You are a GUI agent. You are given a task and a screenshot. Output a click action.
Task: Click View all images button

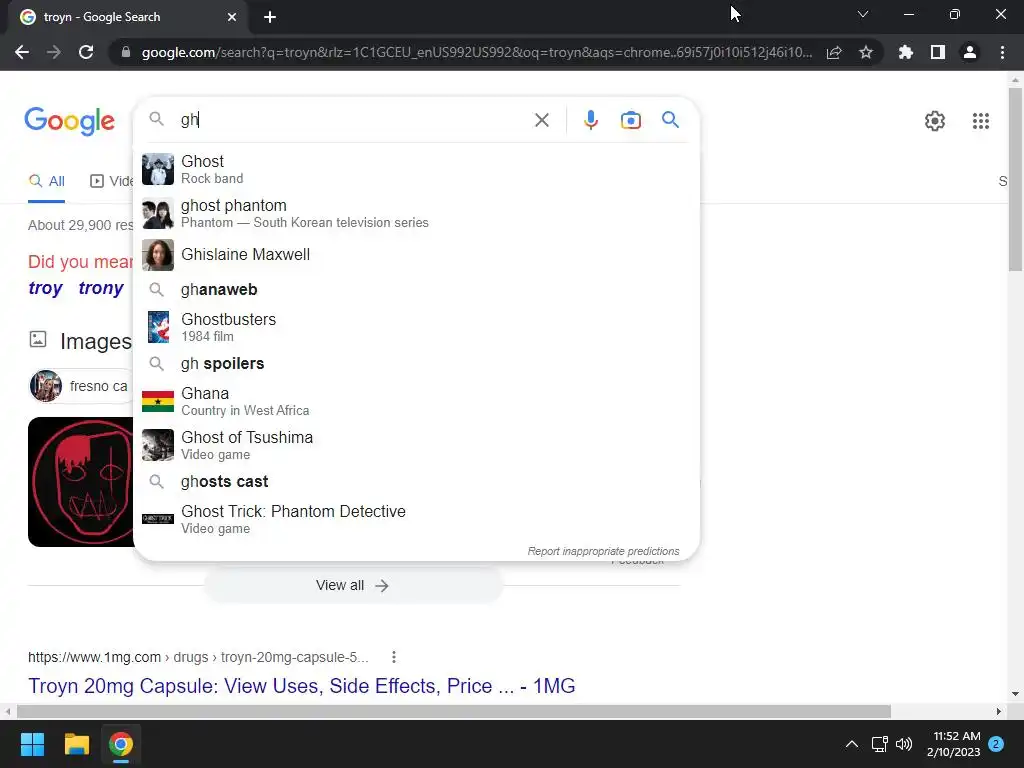(353, 585)
